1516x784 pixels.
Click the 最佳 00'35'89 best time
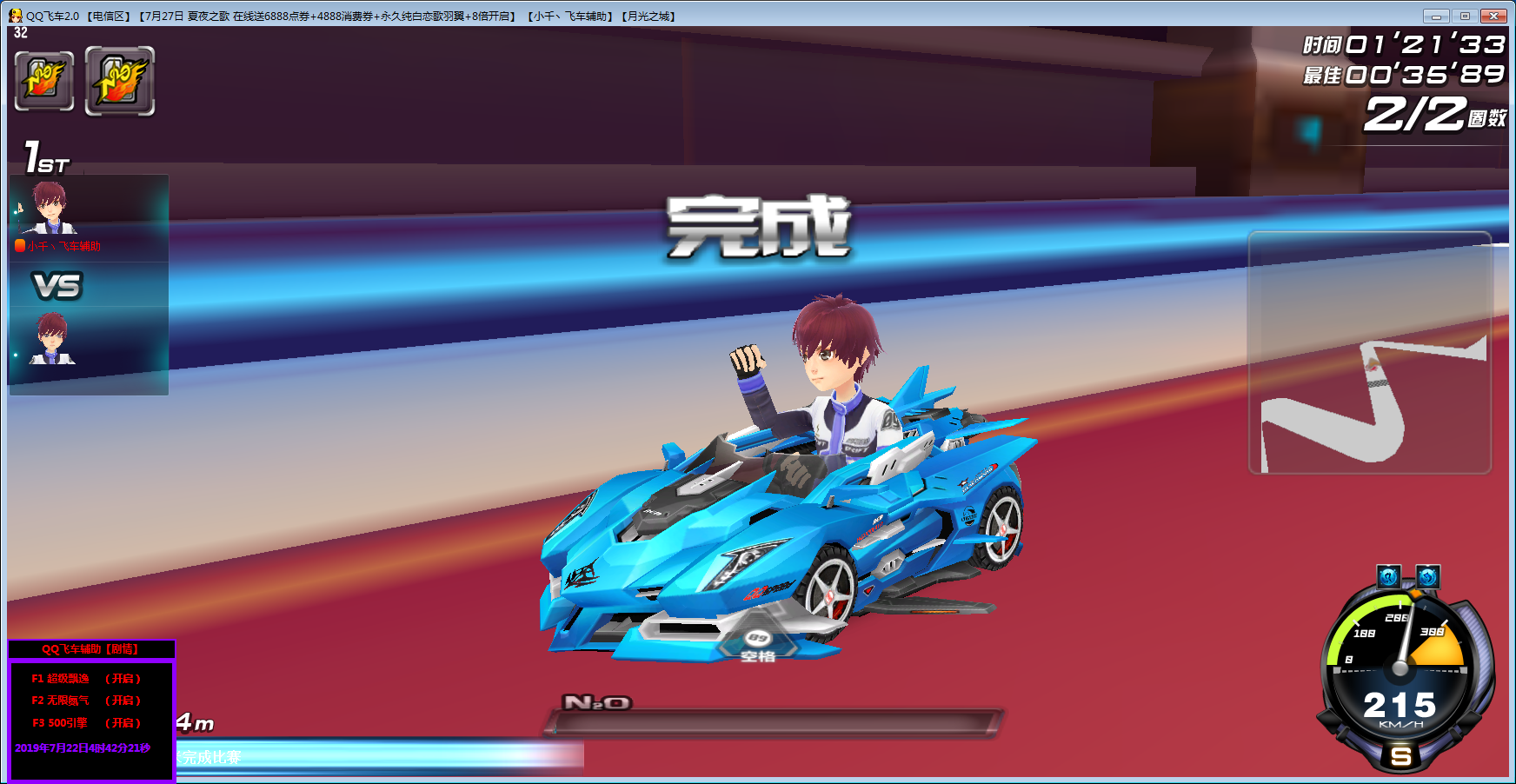click(1403, 76)
